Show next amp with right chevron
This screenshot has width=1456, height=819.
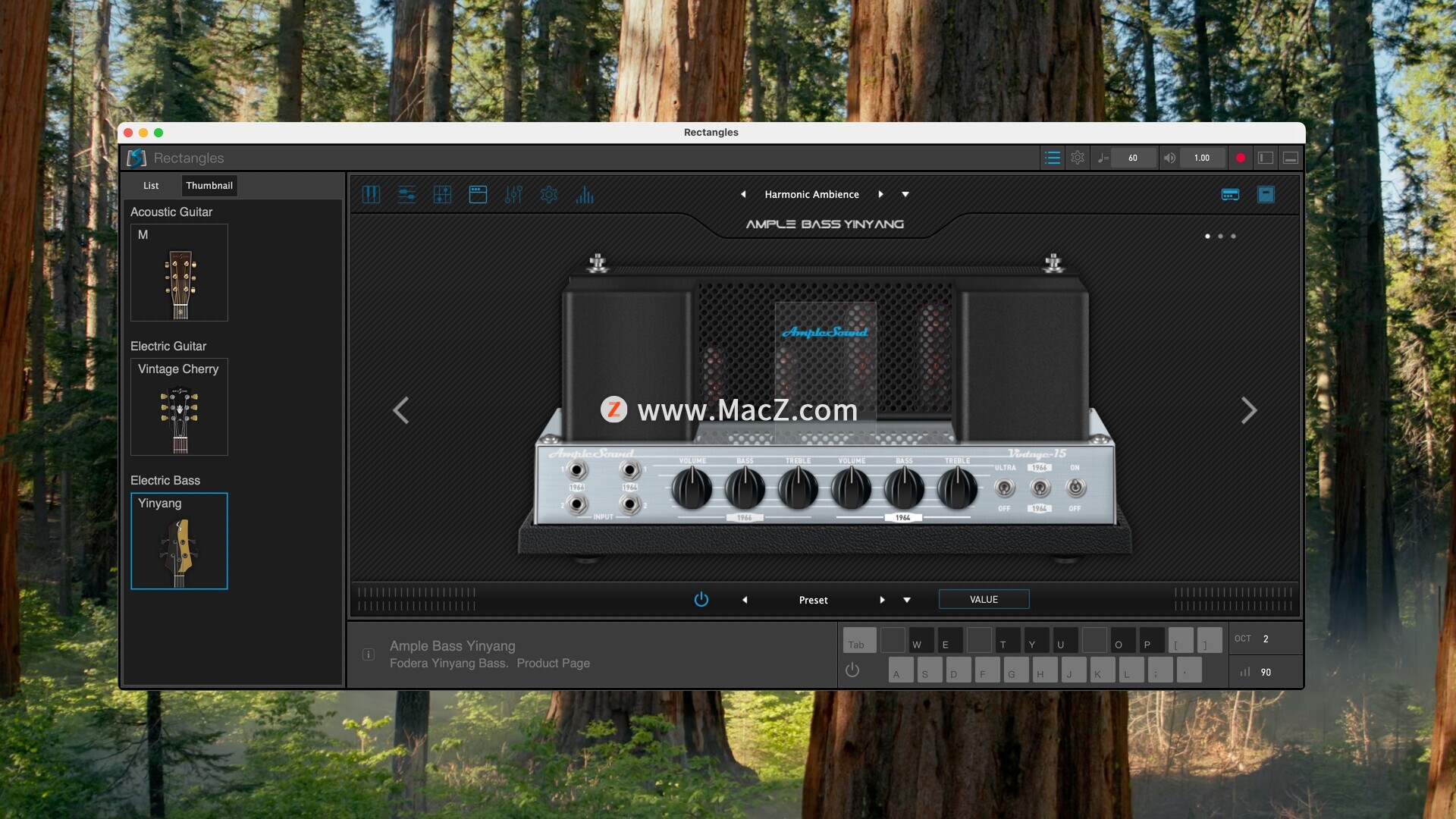1249,410
